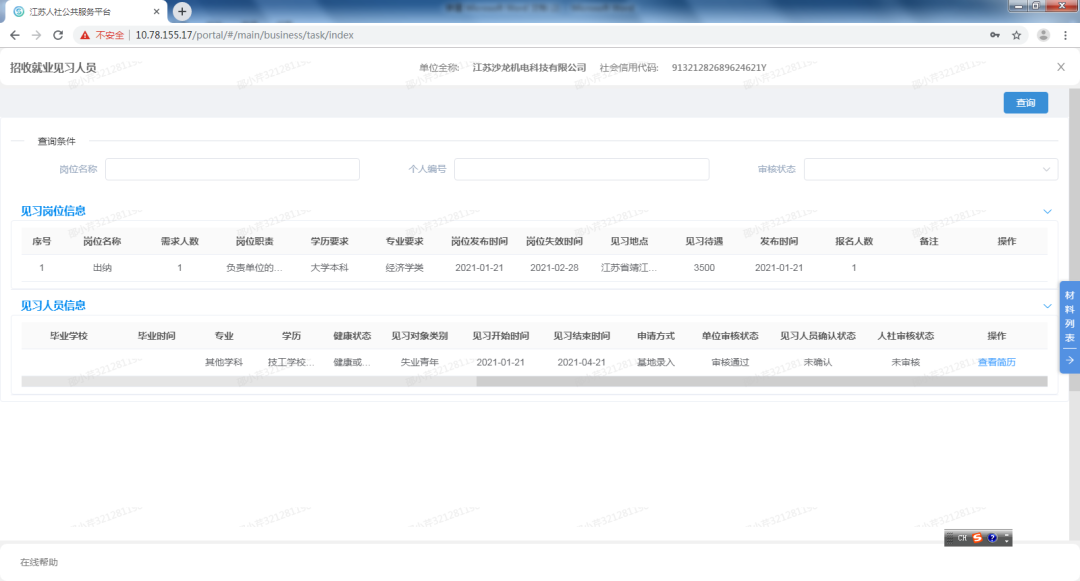This screenshot has height=581, width=1080.
Task: Click the Sogou input method icon
Action: coord(977,538)
